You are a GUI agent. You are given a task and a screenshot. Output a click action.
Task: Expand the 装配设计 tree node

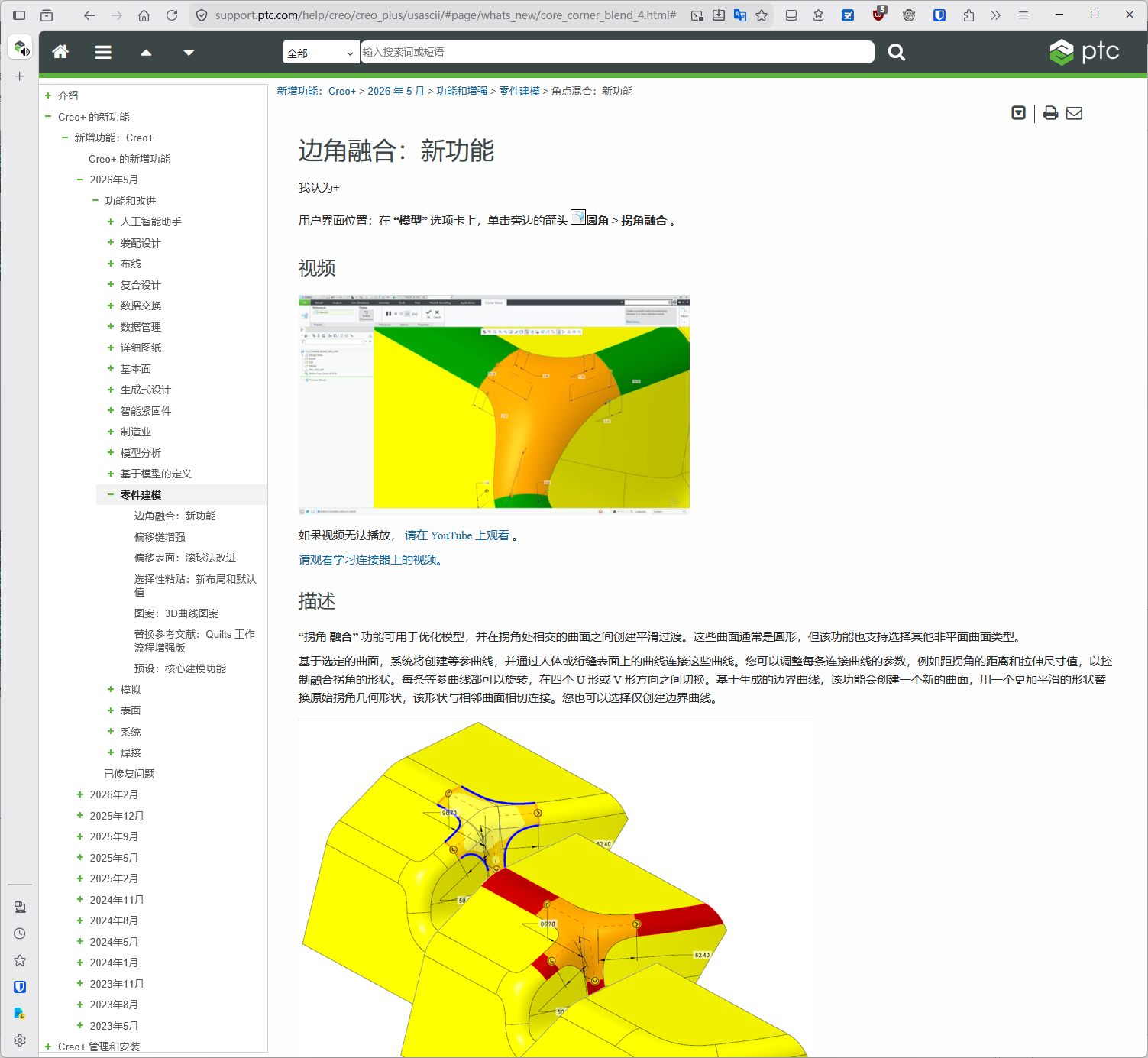coord(111,243)
